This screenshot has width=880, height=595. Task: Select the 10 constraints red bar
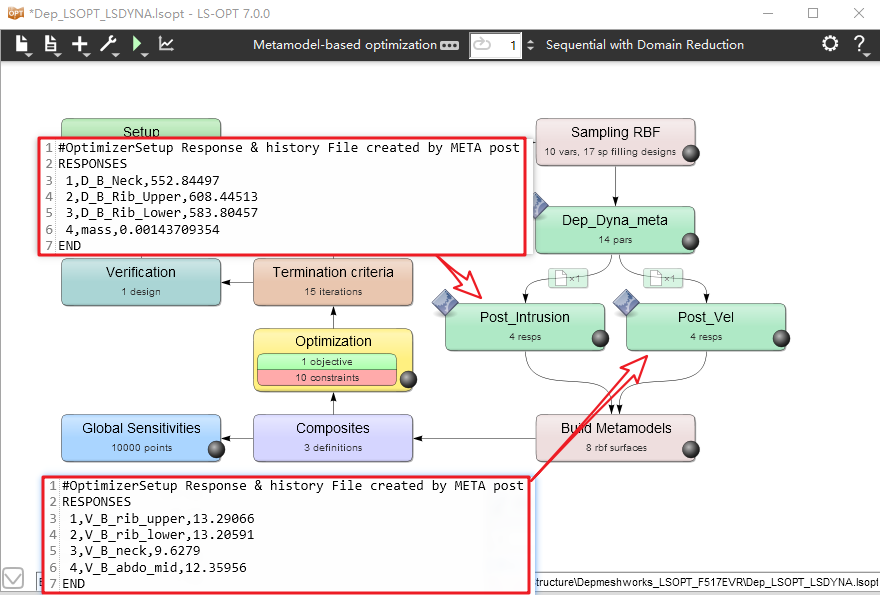327,378
